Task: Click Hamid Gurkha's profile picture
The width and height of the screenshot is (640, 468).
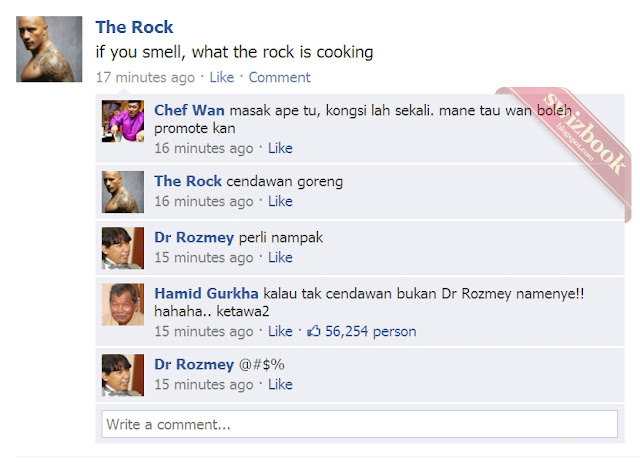Action: (123, 304)
